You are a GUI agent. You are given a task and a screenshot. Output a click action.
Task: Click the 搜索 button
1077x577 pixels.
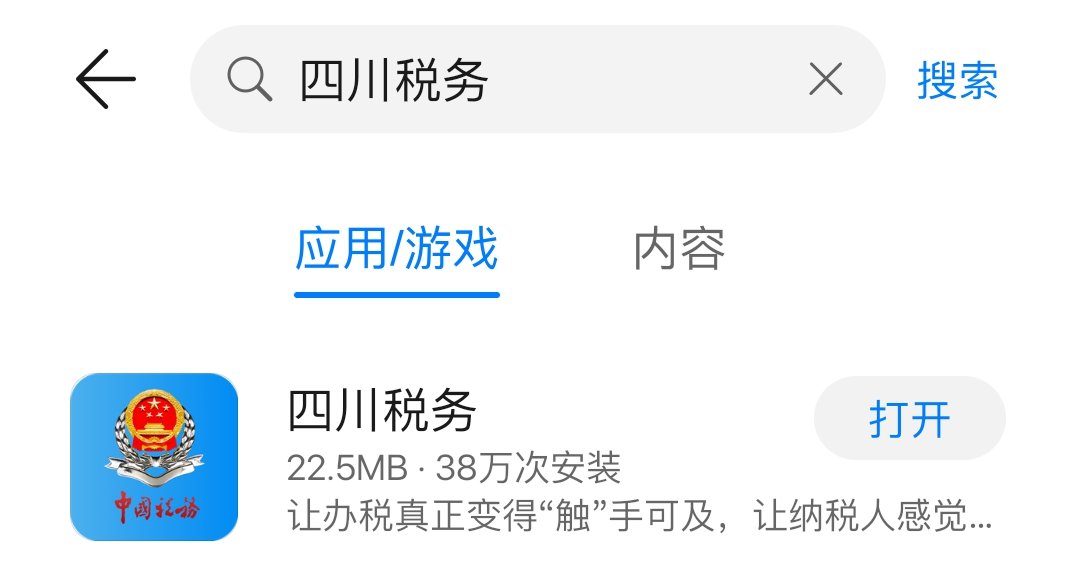coord(957,80)
